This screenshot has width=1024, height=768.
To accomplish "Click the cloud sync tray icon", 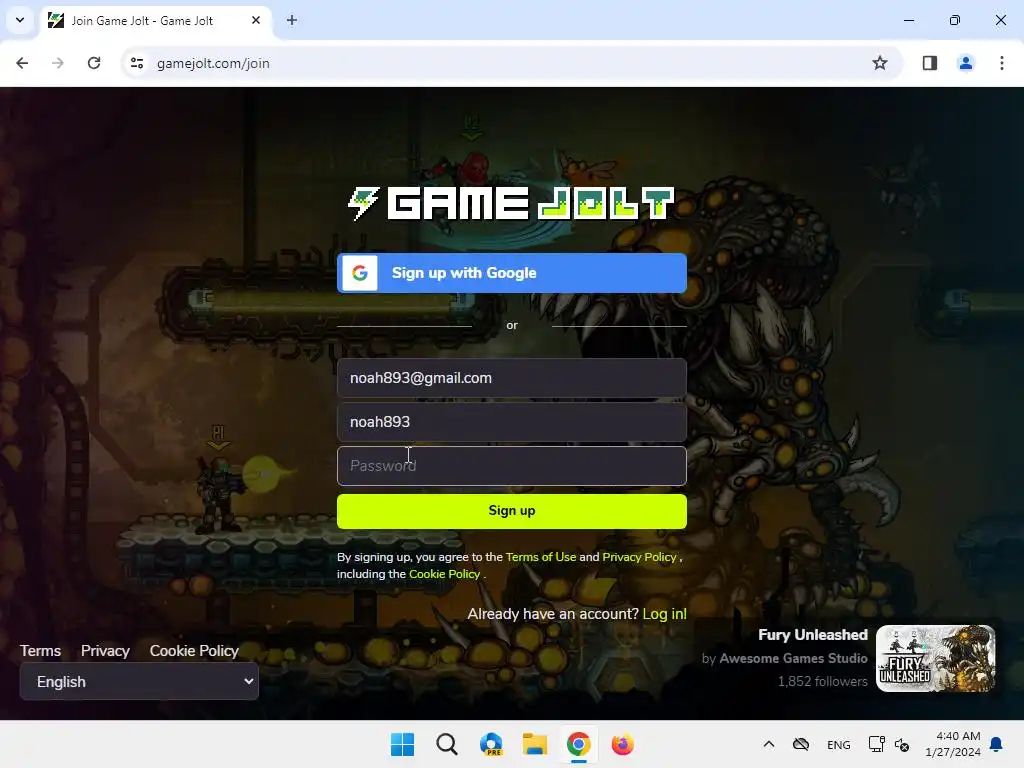I will coord(801,744).
